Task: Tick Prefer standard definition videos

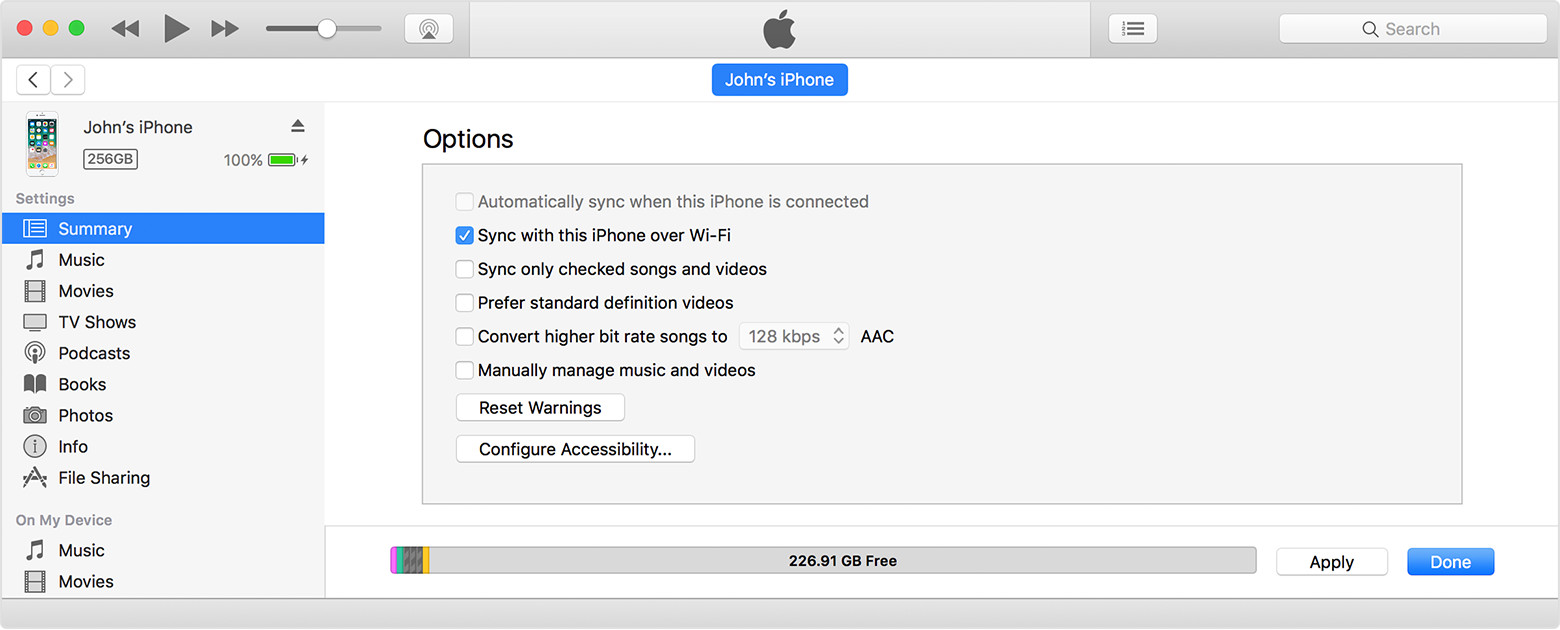Action: pyautogui.click(x=464, y=303)
